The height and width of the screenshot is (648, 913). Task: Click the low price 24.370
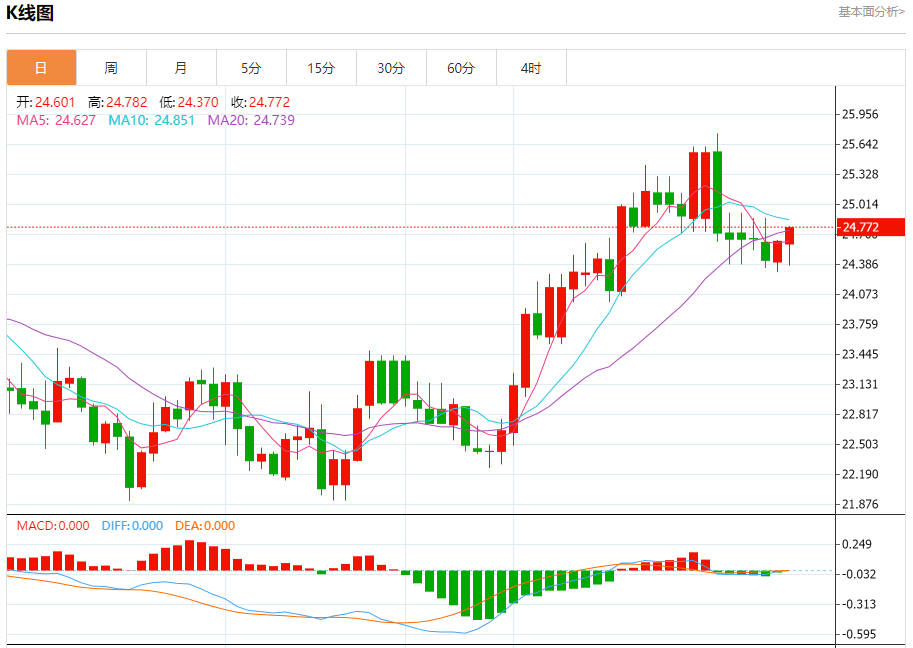pos(197,102)
